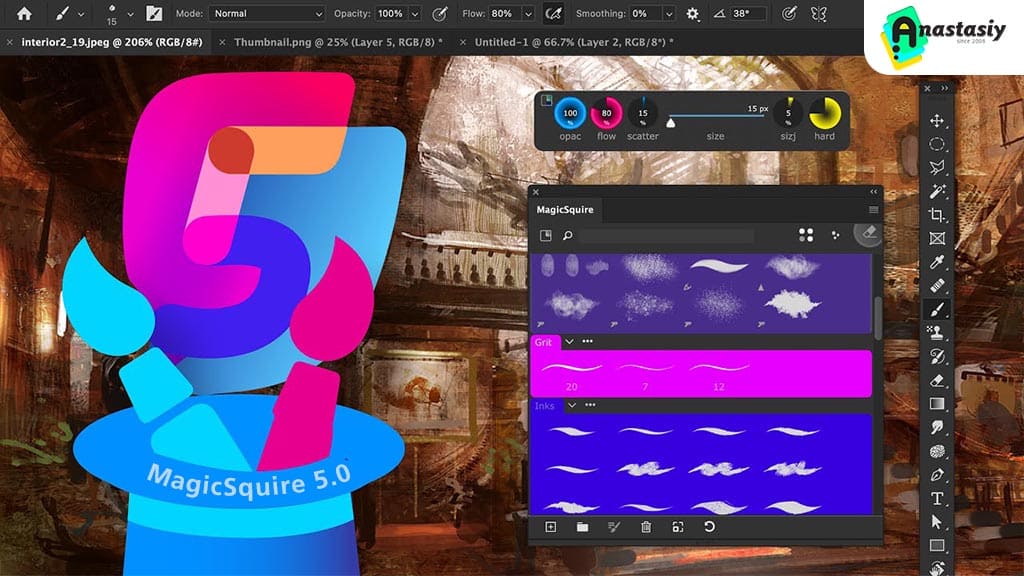The width and height of the screenshot is (1024, 576).
Task: Open smoothing options gear
Action: (692, 14)
